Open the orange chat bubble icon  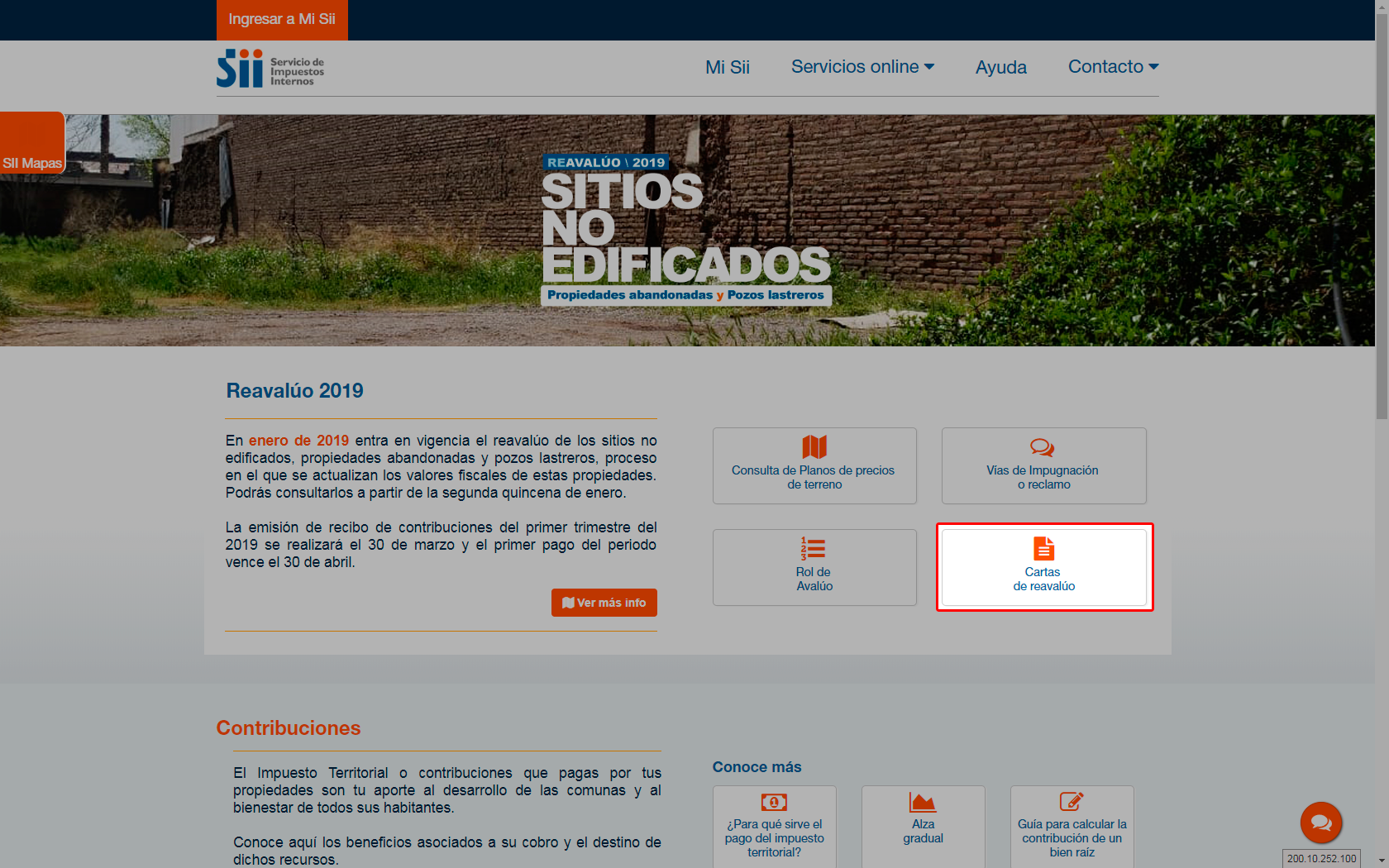1321,823
